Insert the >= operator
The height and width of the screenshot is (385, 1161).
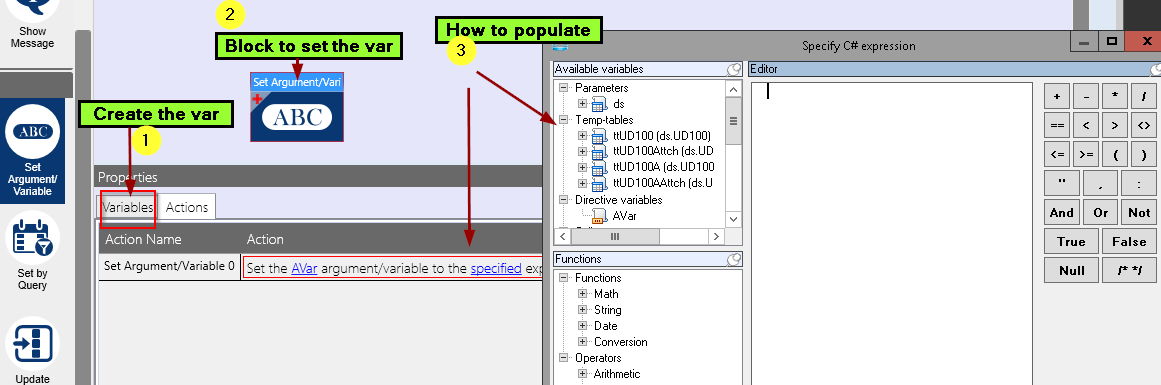pyautogui.click(x=1085, y=155)
